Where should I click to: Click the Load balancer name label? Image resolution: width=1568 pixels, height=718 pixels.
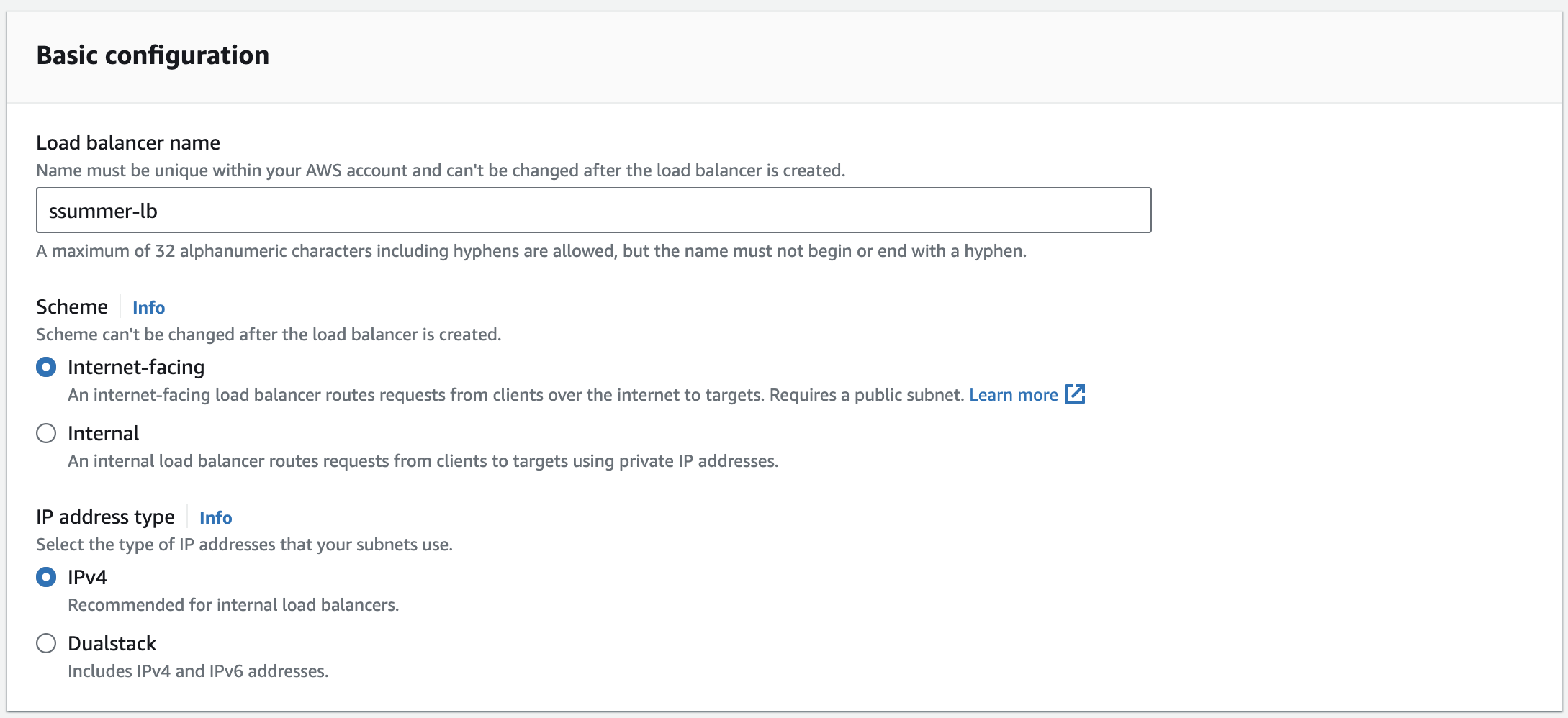click(128, 142)
